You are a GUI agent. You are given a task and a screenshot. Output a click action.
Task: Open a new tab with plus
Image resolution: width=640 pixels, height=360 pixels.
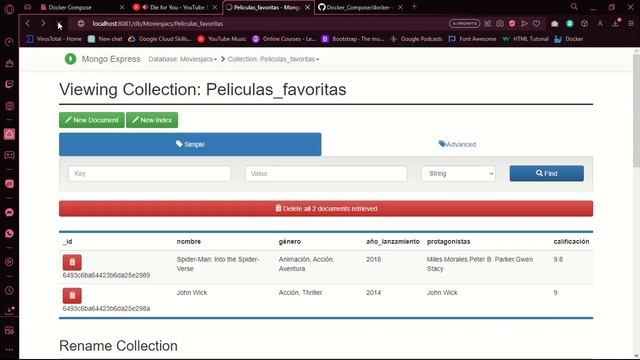414,7
